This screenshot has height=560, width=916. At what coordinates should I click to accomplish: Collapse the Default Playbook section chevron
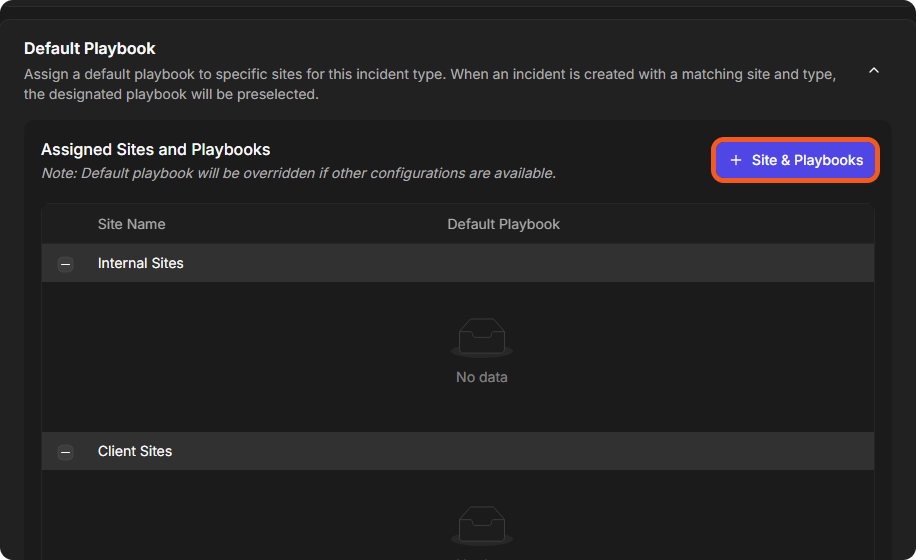[874, 71]
